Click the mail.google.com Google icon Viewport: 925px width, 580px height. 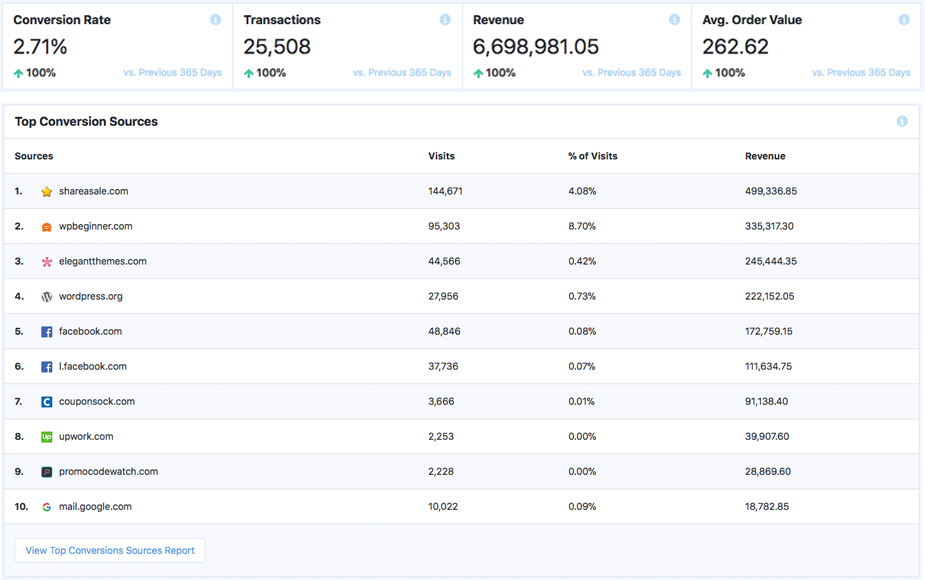[46, 506]
